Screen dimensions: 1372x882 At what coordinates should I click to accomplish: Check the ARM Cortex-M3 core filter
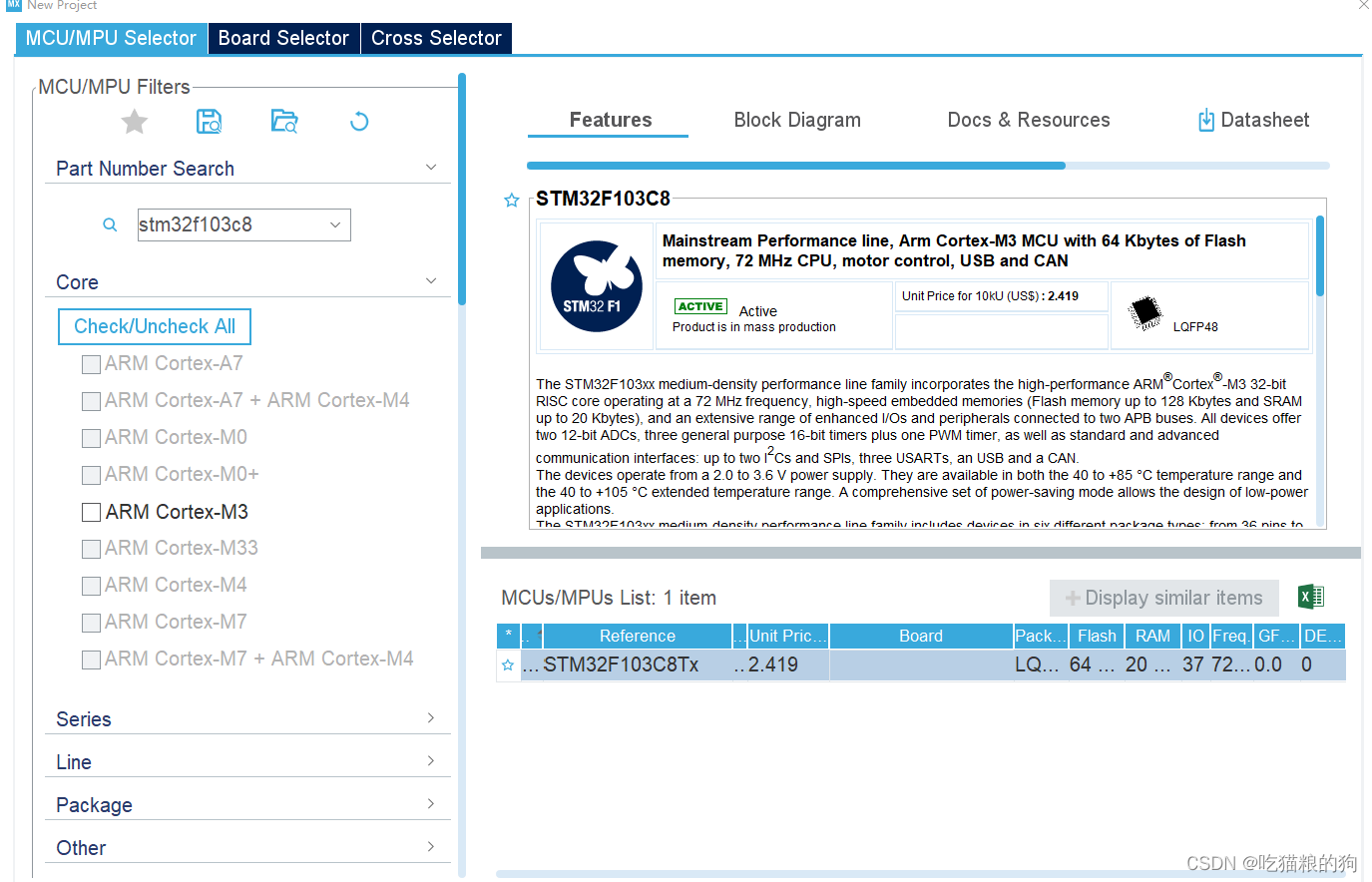click(x=91, y=512)
